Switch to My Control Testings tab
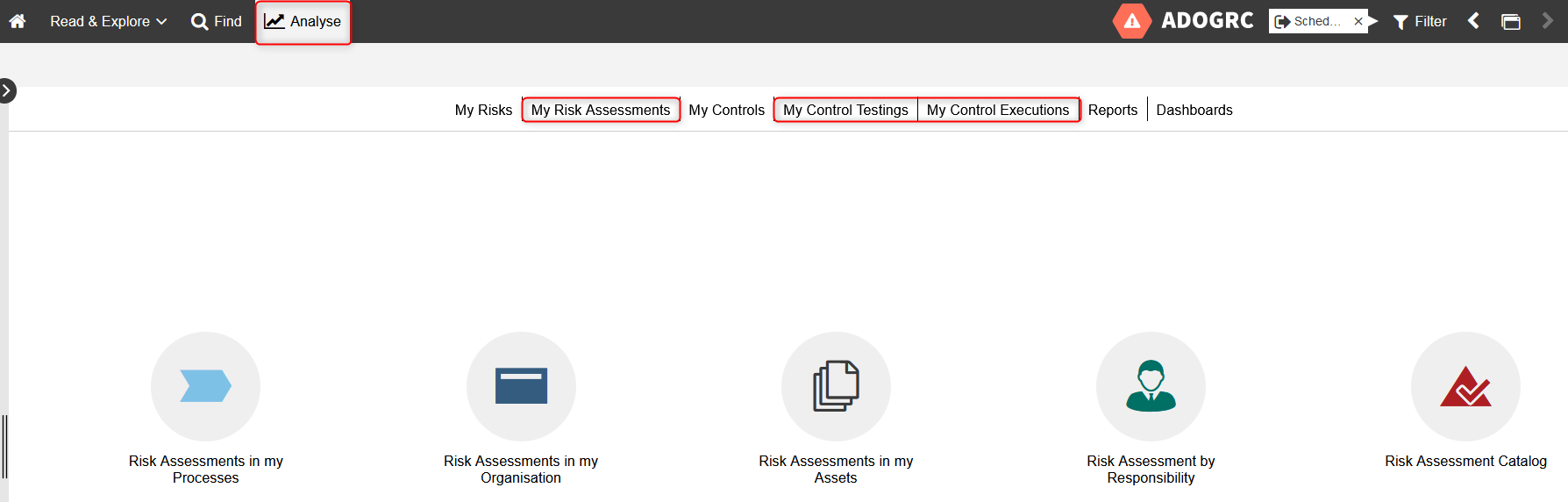Image resolution: width=1568 pixels, height=502 pixels. 845,110
